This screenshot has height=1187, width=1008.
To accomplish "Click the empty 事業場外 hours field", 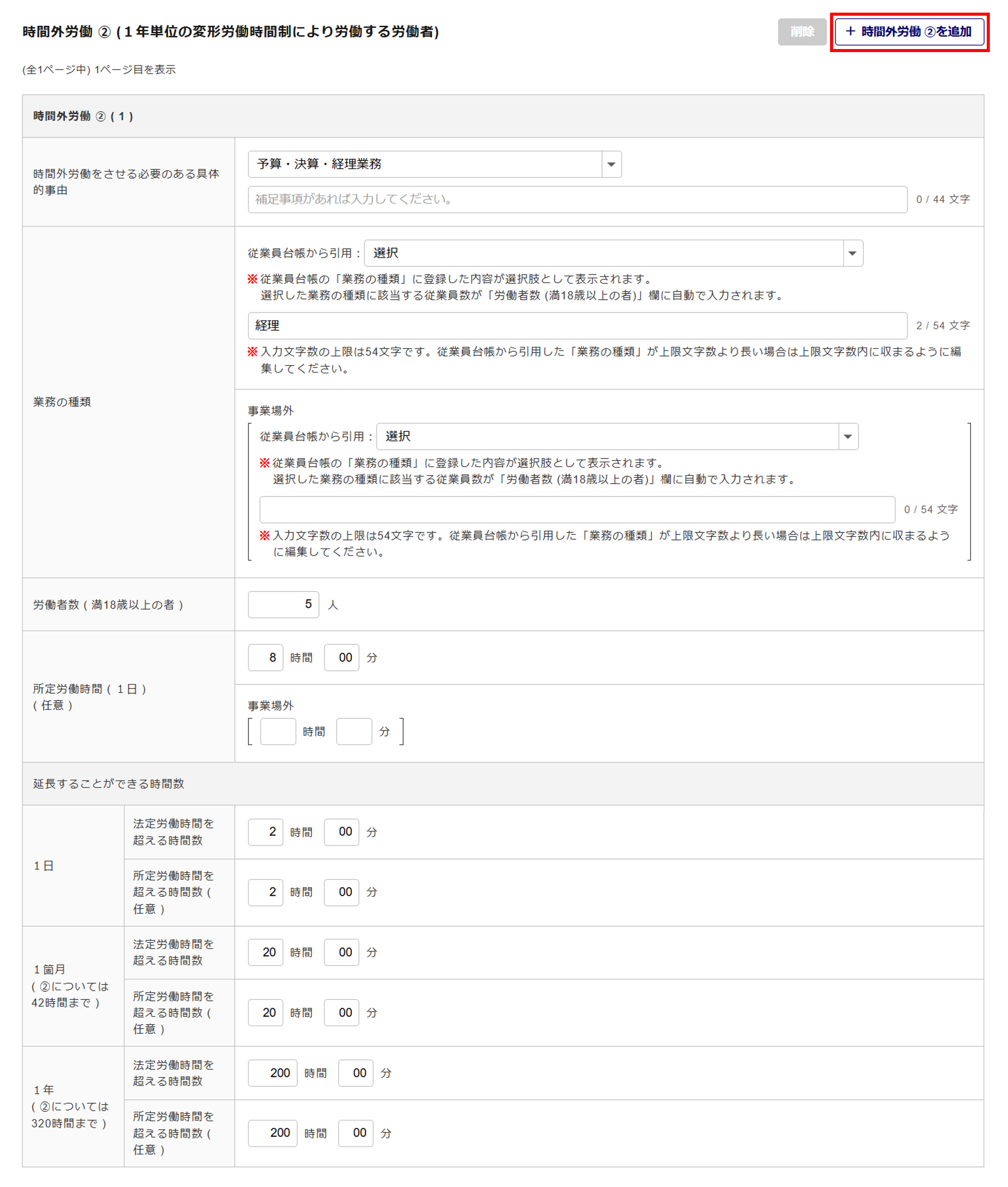I will 278,732.
